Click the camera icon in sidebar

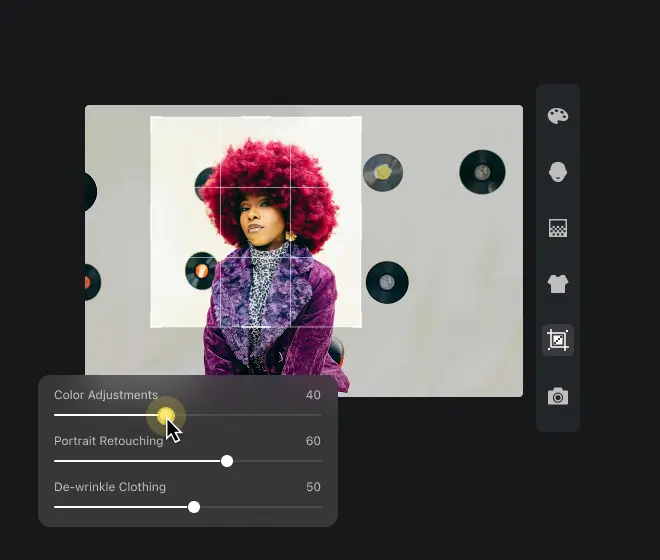(558, 397)
